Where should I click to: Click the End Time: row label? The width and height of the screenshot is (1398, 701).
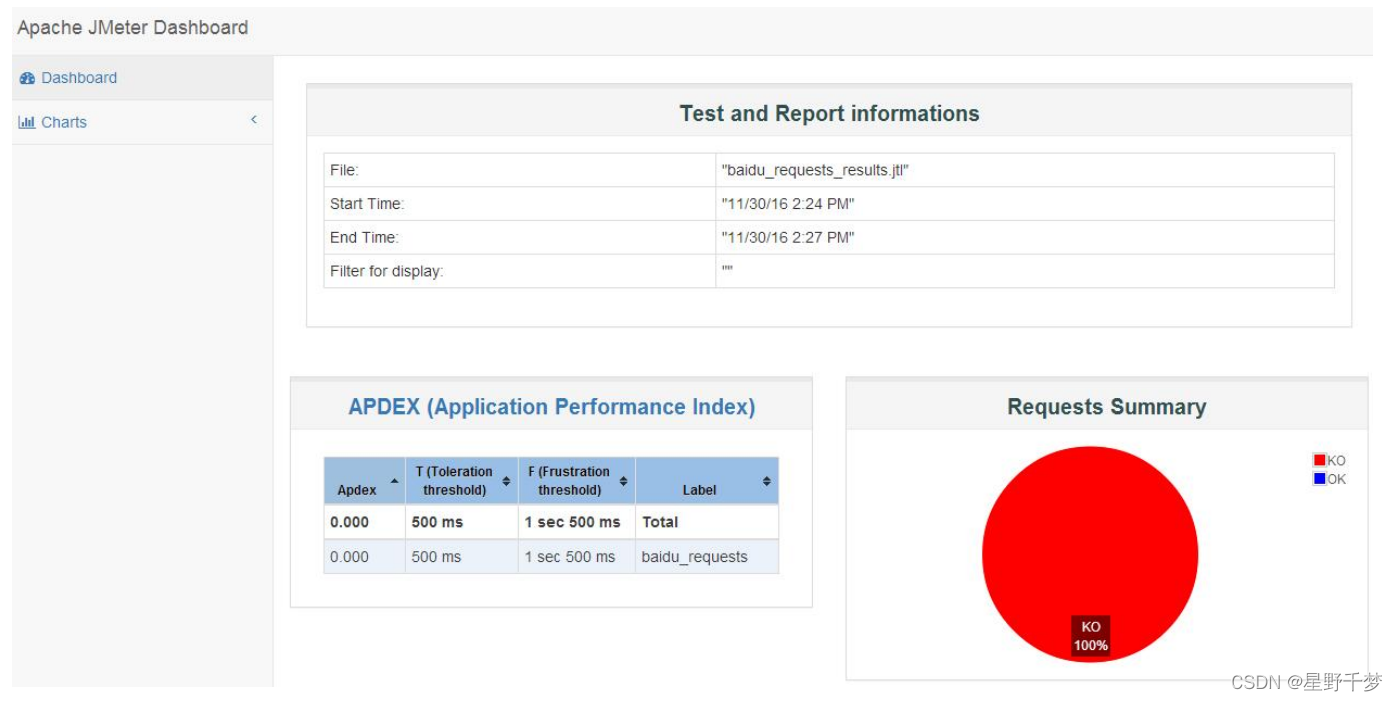364,238
